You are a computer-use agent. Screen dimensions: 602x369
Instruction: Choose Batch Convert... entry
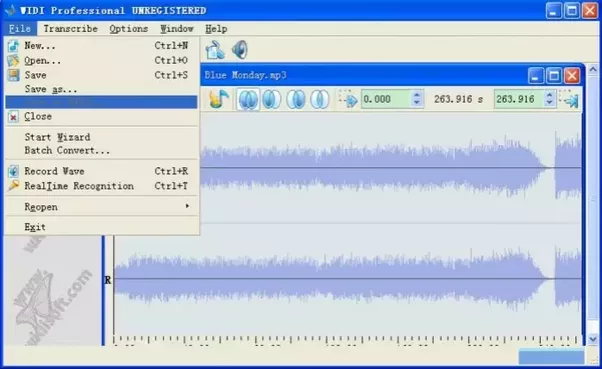click(101, 151)
